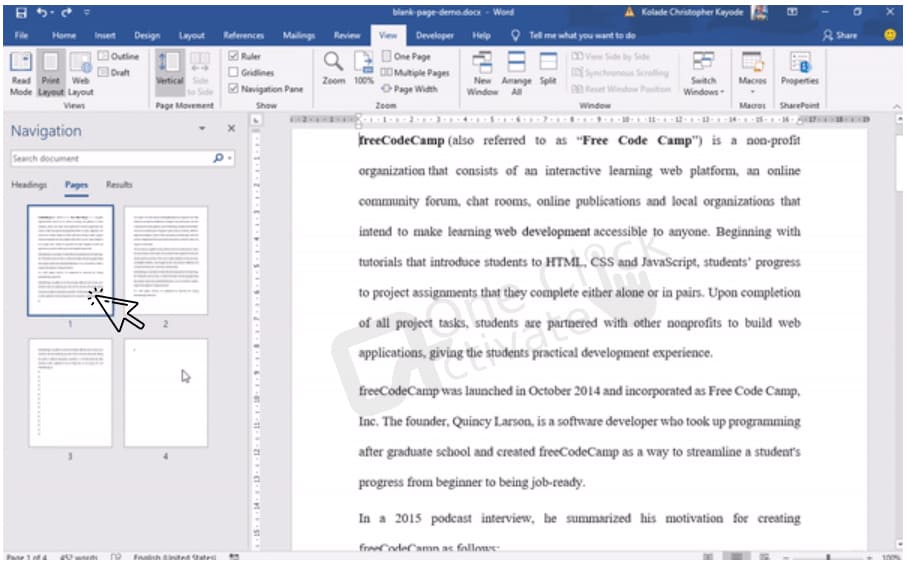Open the Help tab
Image resolution: width=907 pixels, height=573 pixels.
[481, 35]
